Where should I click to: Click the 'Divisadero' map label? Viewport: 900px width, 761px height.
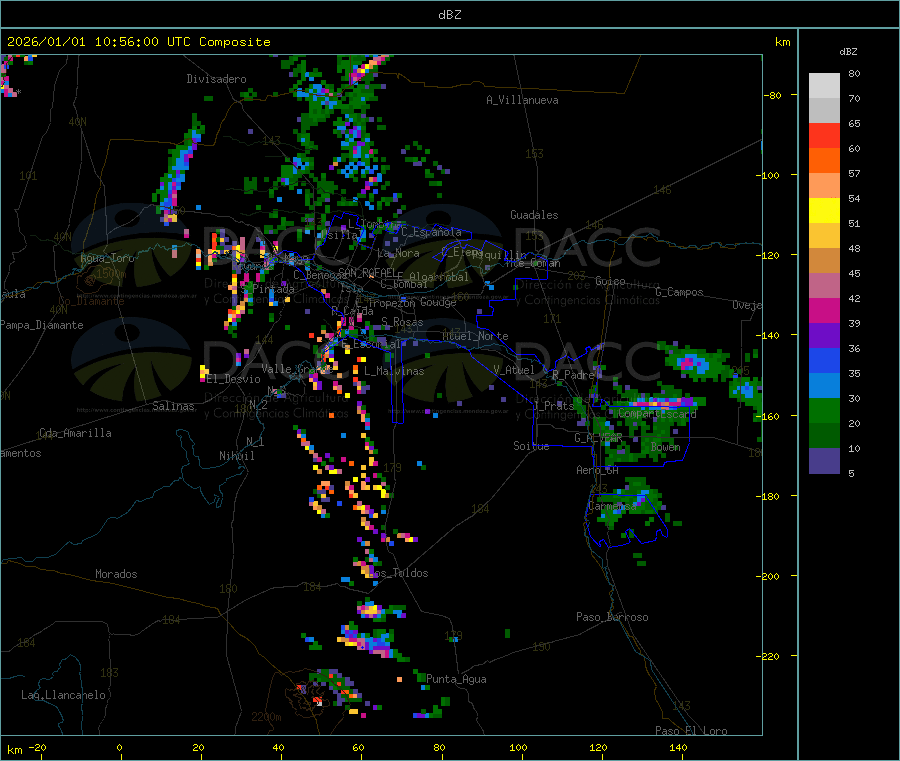216,79
